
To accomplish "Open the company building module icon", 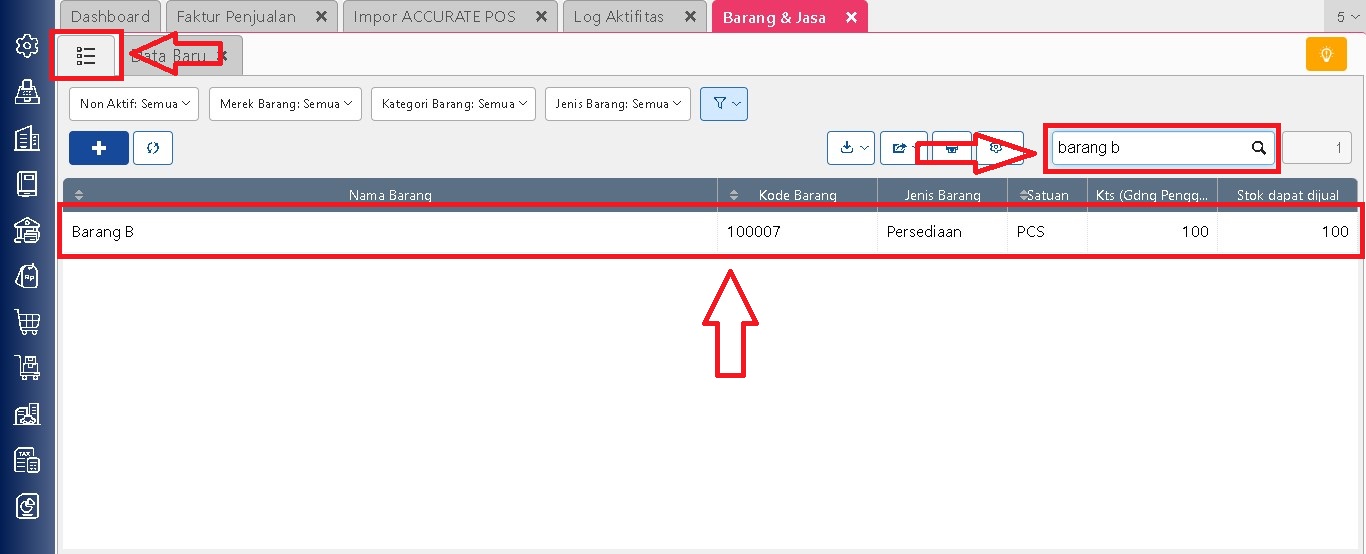I will point(27,138).
